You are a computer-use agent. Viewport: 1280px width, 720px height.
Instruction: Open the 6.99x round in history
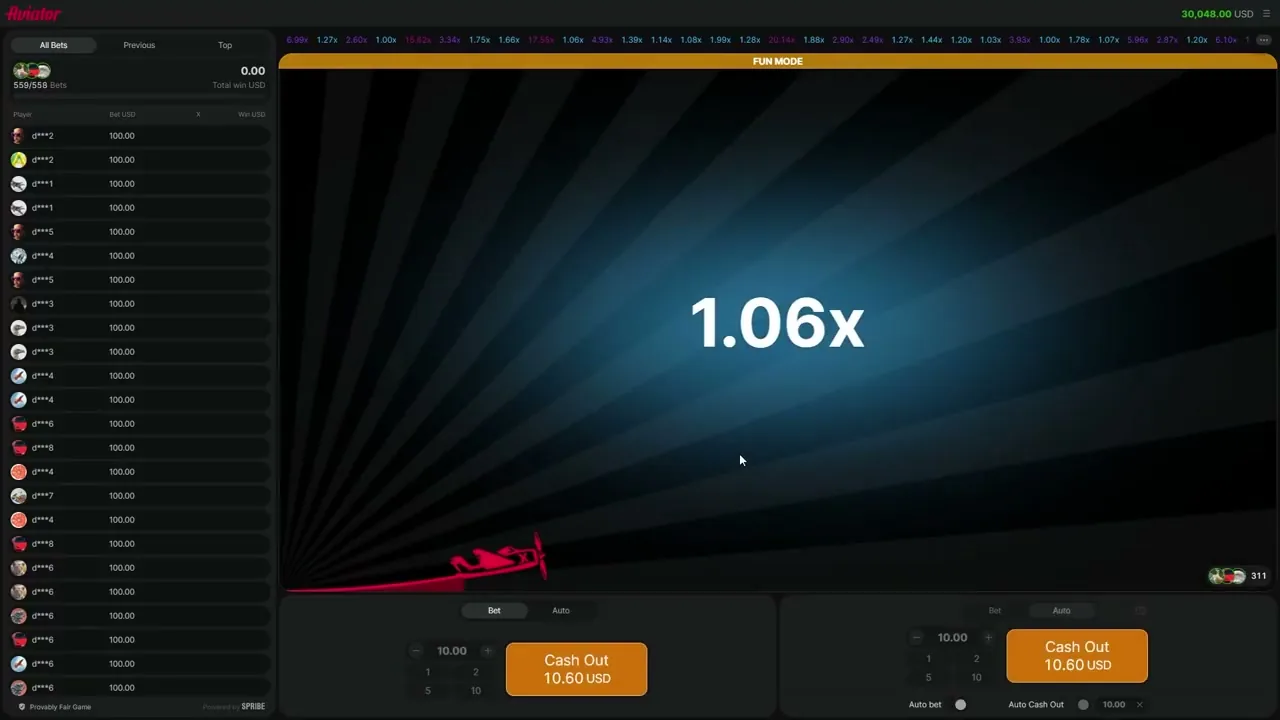point(297,40)
